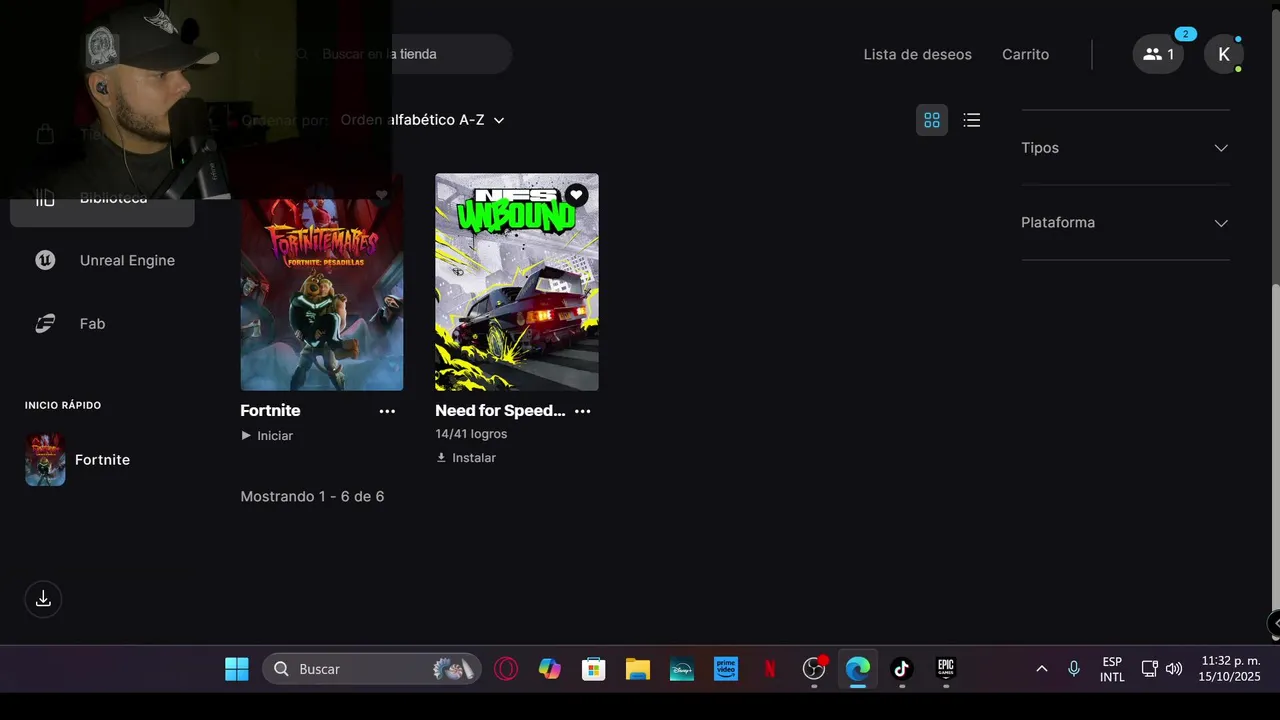Open File Explorer from taskbar
The width and height of the screenshot is (1280, 720).
[638, 669]
